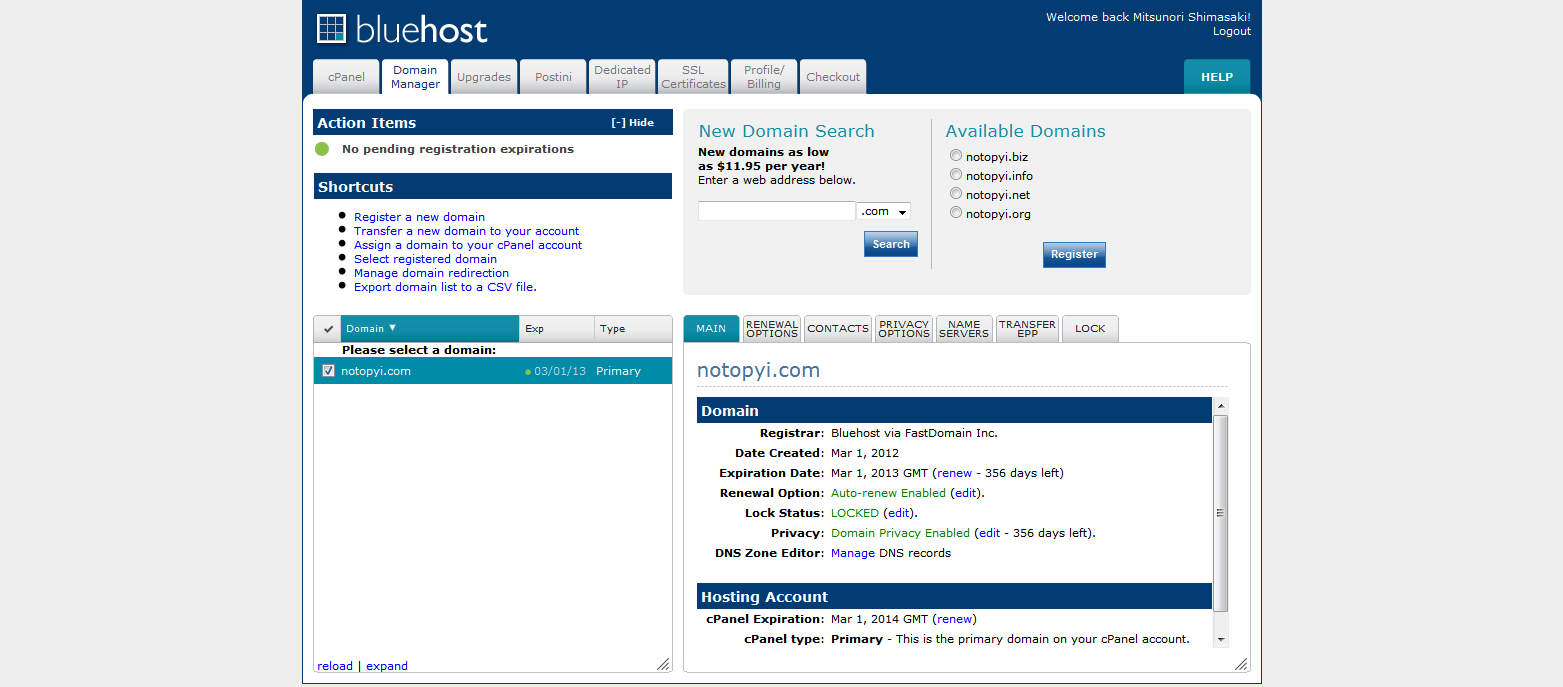Image resolution: width=1563 pixels, height=687 pixels.
Task: Open the cPanel tab
Action: [x=346, y=77]
